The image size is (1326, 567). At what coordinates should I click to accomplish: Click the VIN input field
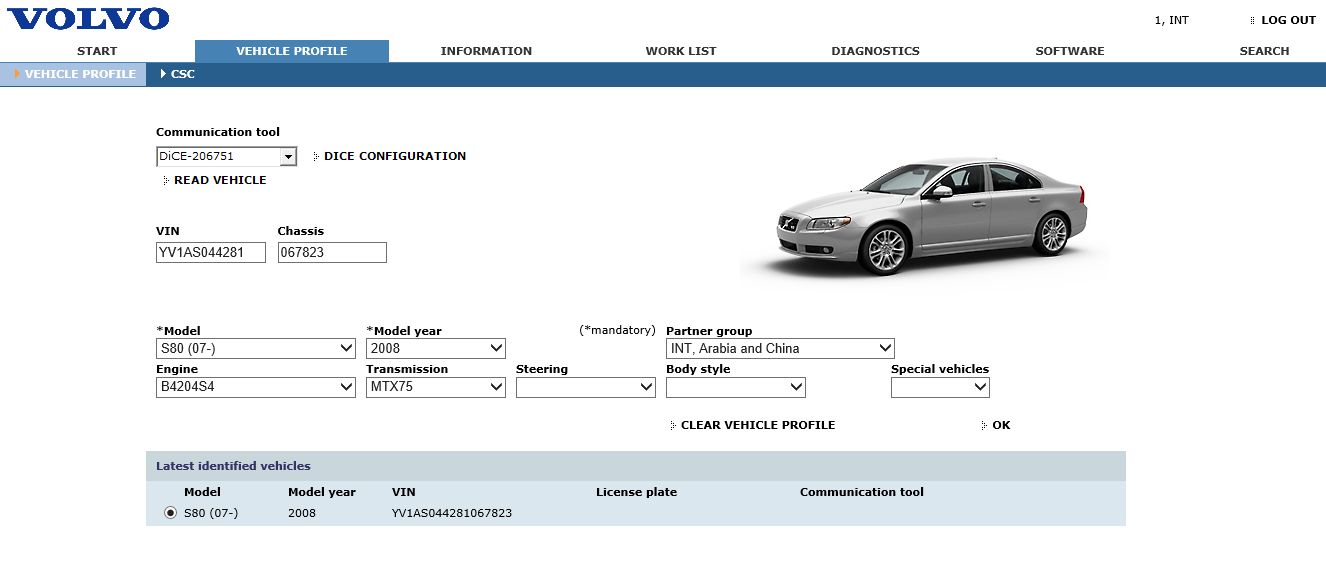coord(211,253)
